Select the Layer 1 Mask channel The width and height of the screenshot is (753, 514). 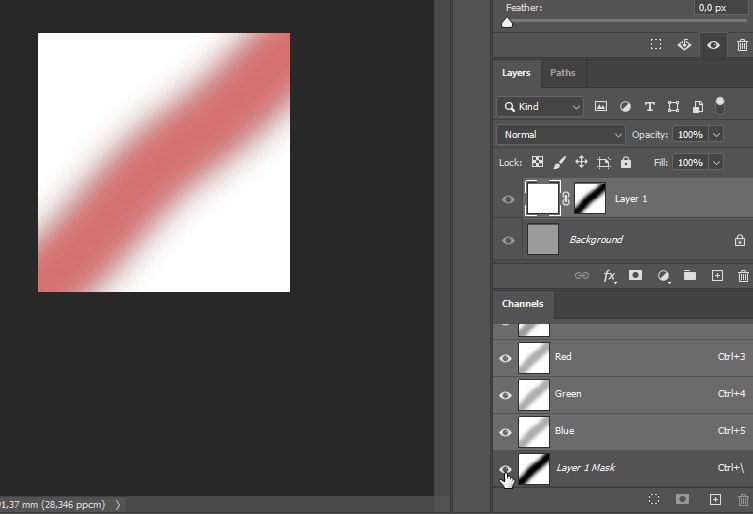623,468
